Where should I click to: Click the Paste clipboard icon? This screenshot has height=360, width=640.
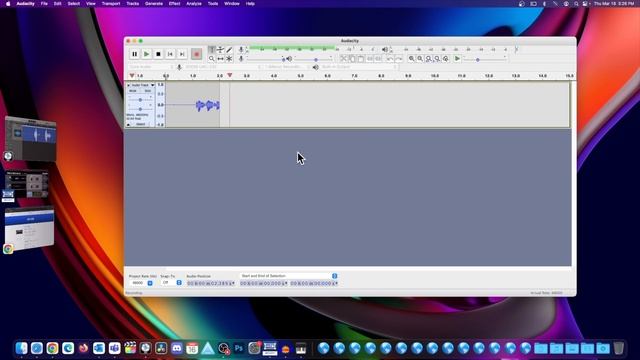(x=360, y=59)
